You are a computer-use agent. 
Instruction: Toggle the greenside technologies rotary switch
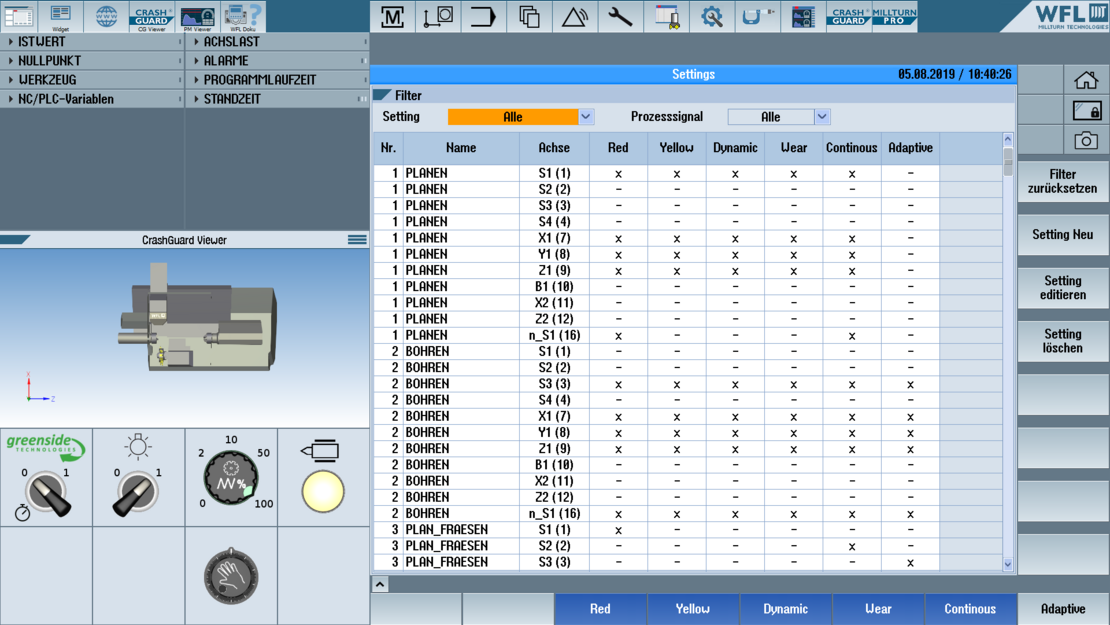pyautogui.click(x=46, y=494)
